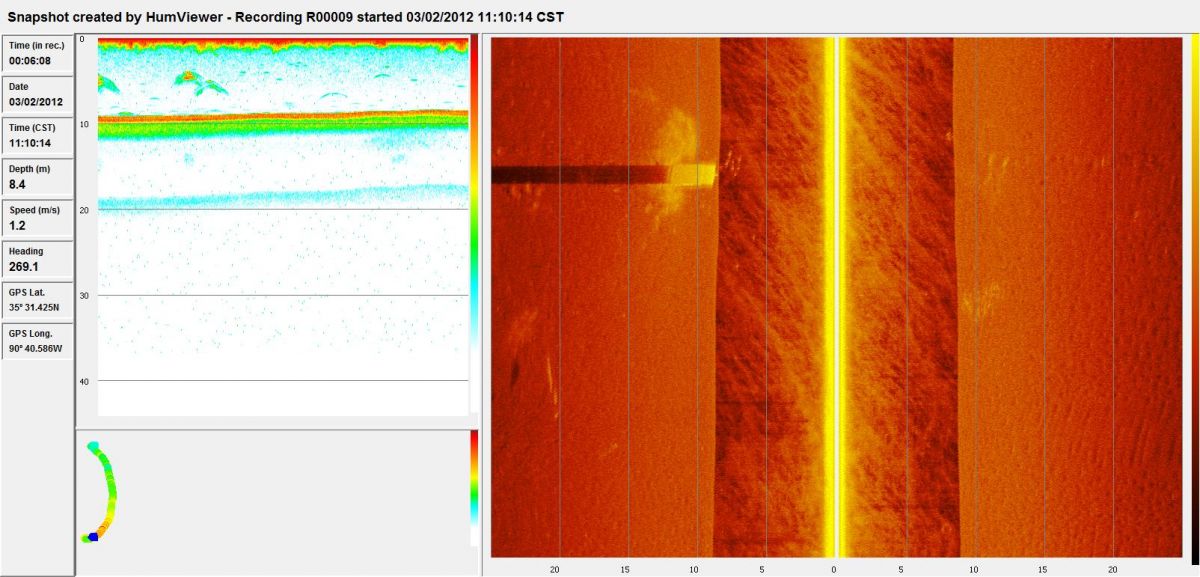Click the "Time (in rec.)" value 00:06:08
This screenshot has height=577, width=1200.
point(30,60)
